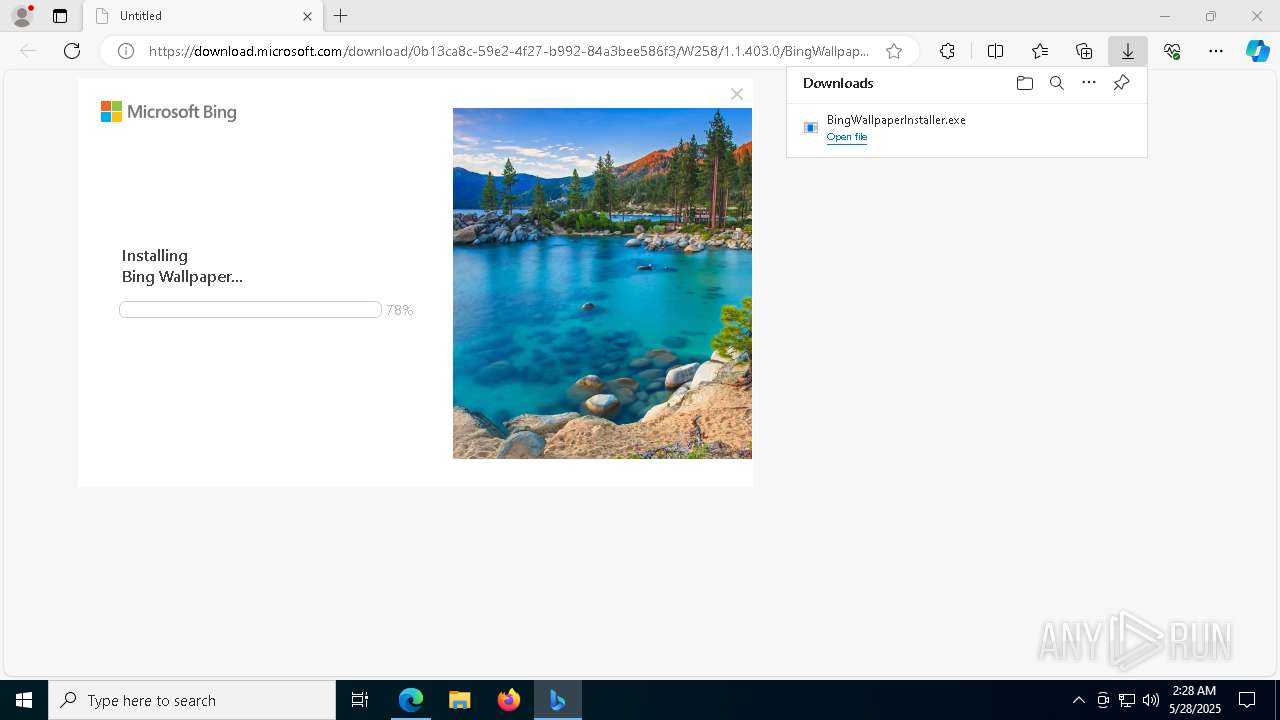Click the Open file link
Viewport: 1280px width, 720px height.
point(847,137)
